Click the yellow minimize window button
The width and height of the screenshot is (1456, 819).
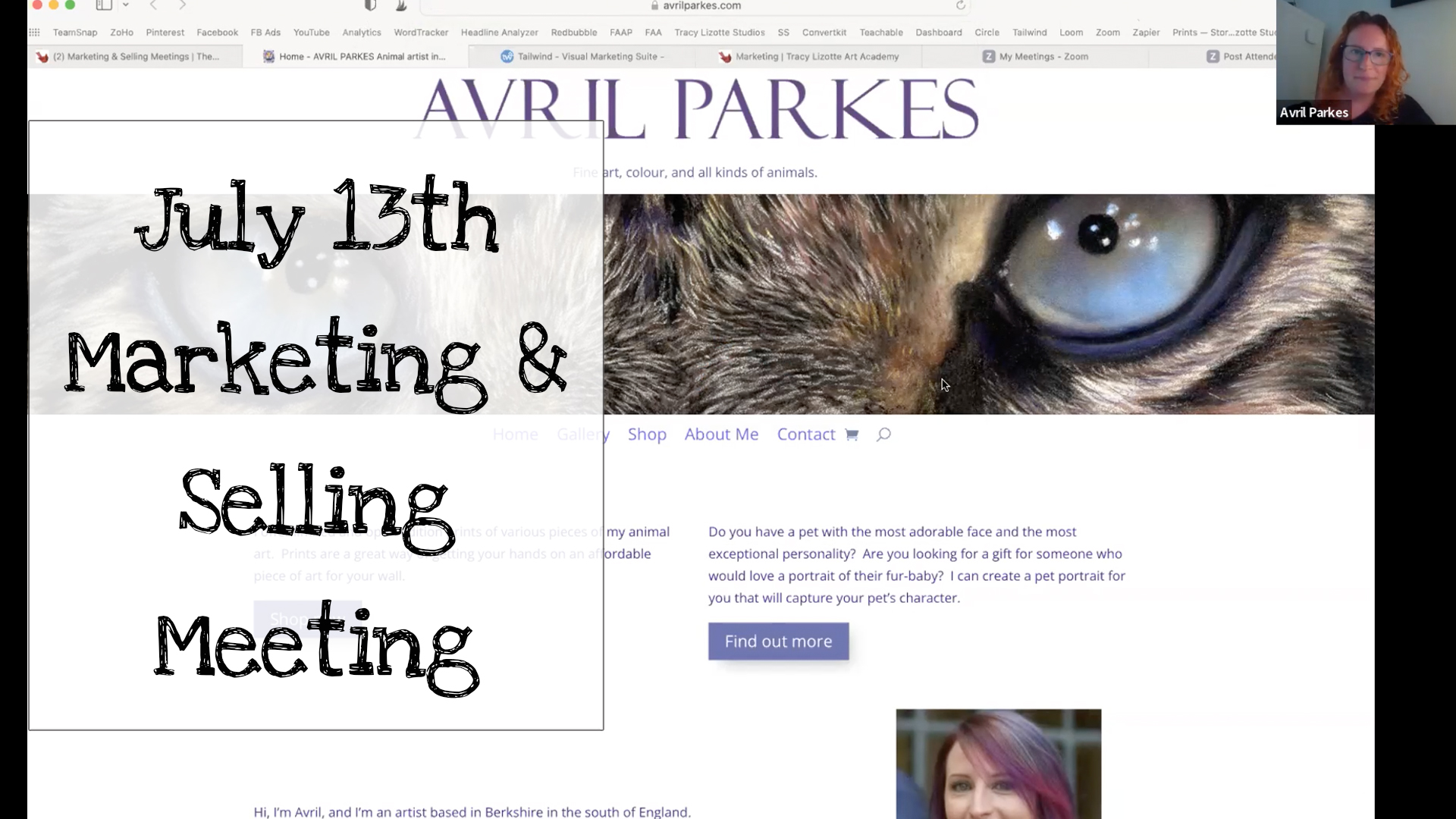click(x=53, y=5)
